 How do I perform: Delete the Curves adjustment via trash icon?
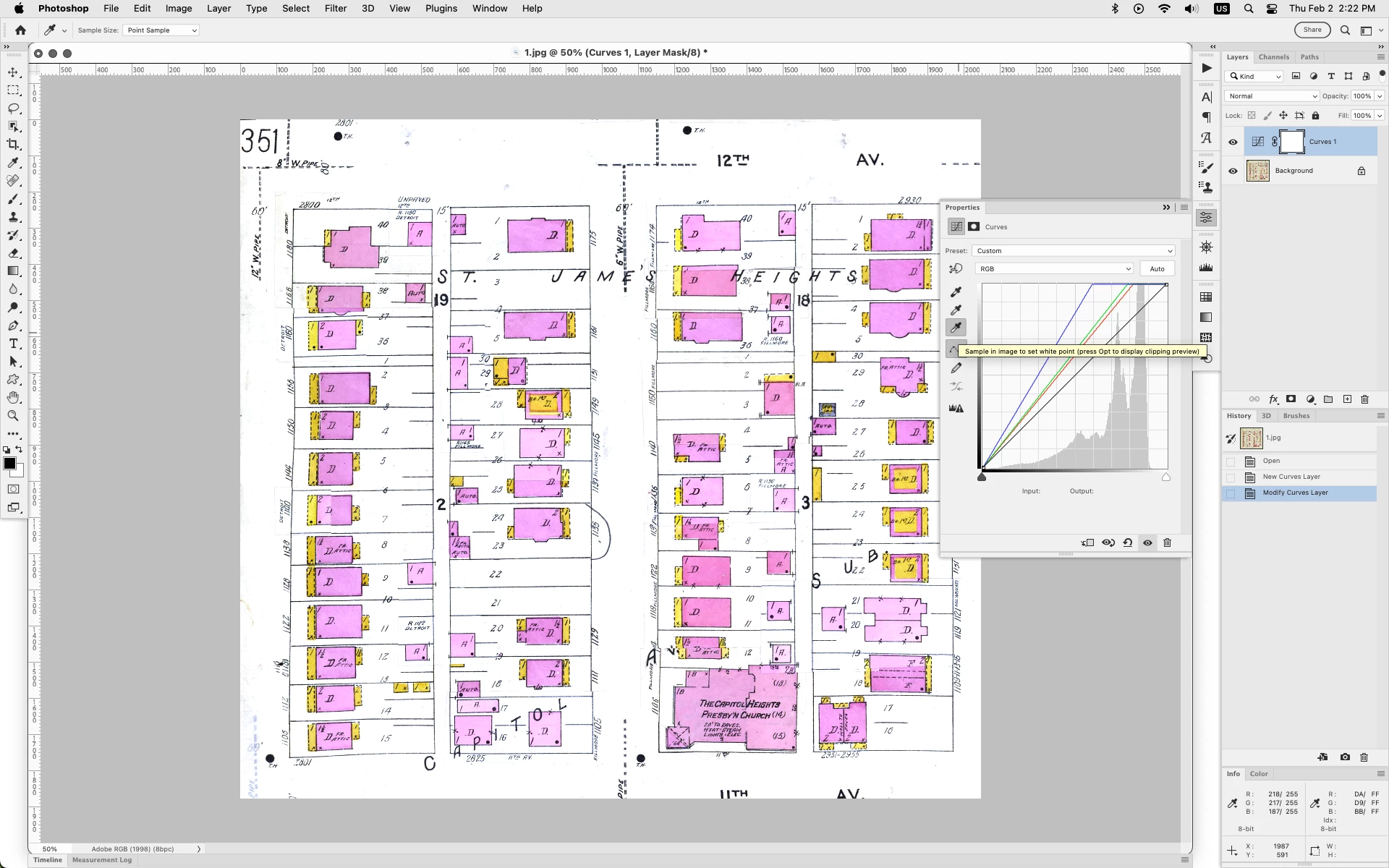point(1167,542)
